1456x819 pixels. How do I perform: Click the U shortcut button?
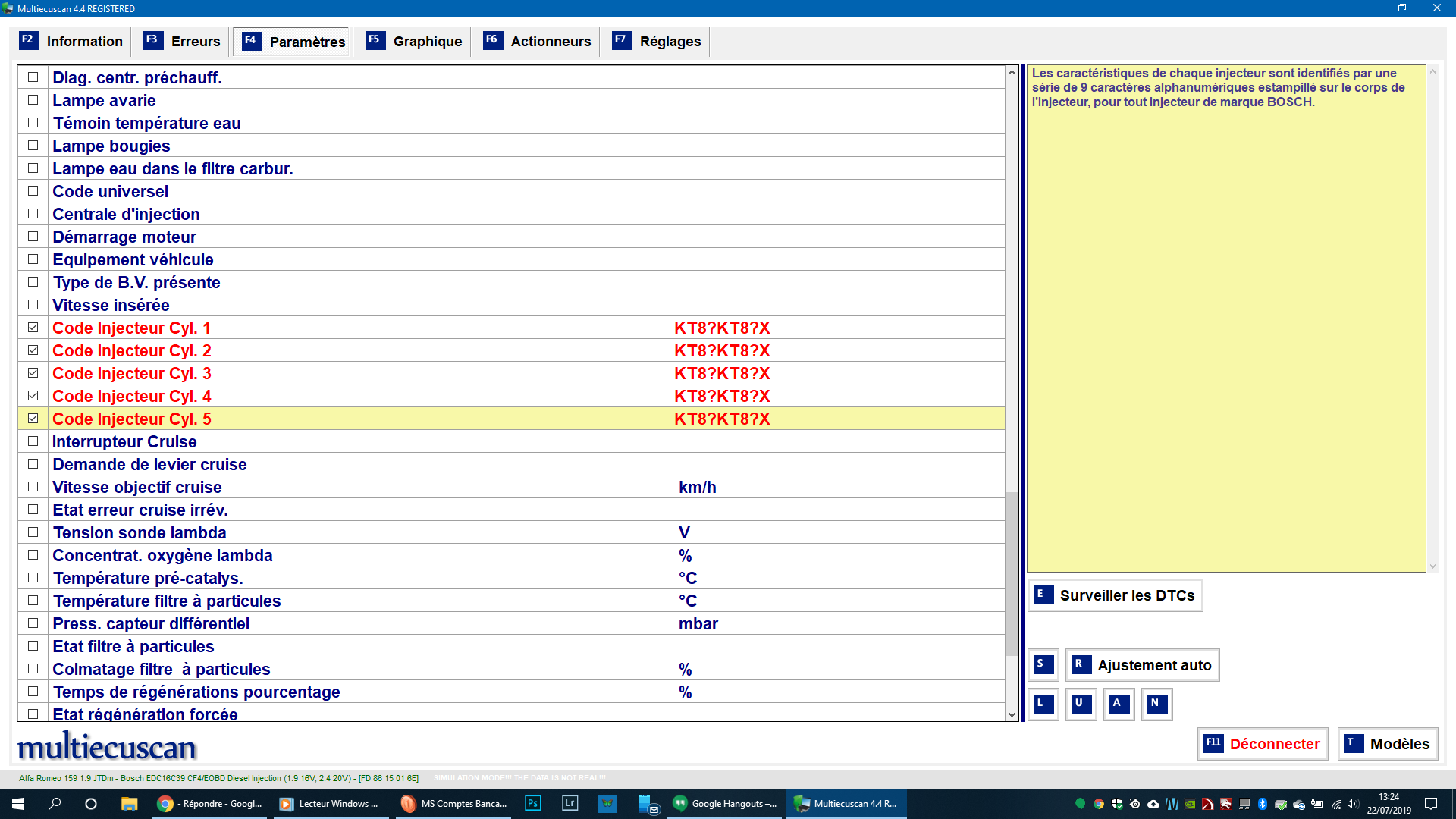coord(1081,704)
